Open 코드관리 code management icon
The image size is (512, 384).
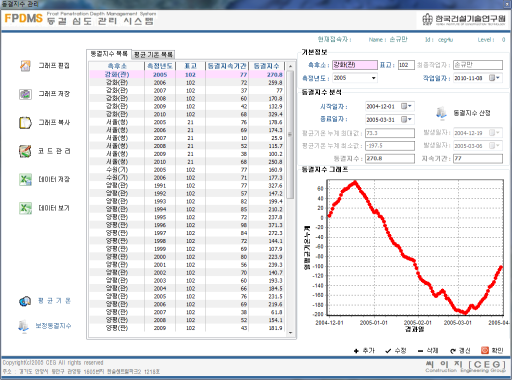25,151
